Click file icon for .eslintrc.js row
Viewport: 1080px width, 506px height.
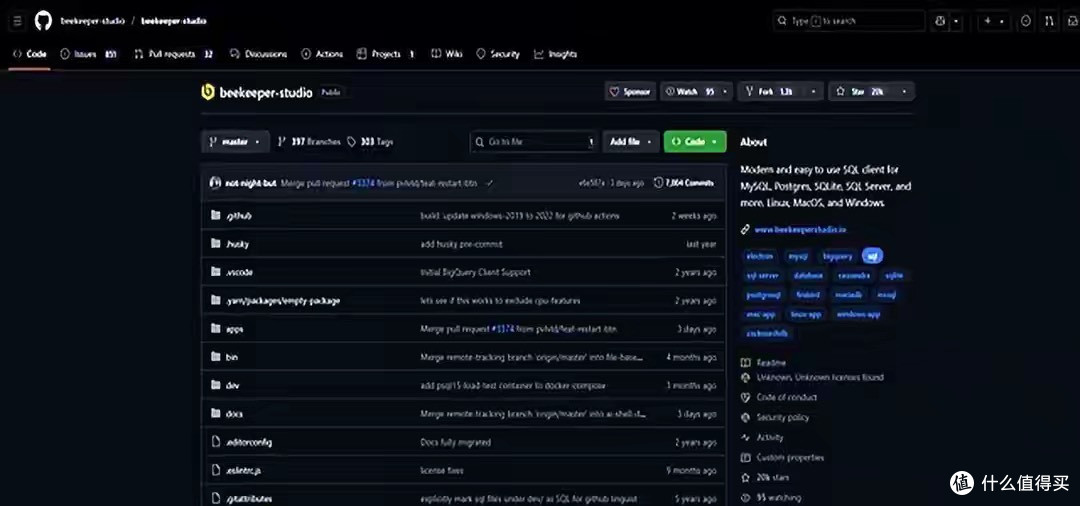coord(216,470)
